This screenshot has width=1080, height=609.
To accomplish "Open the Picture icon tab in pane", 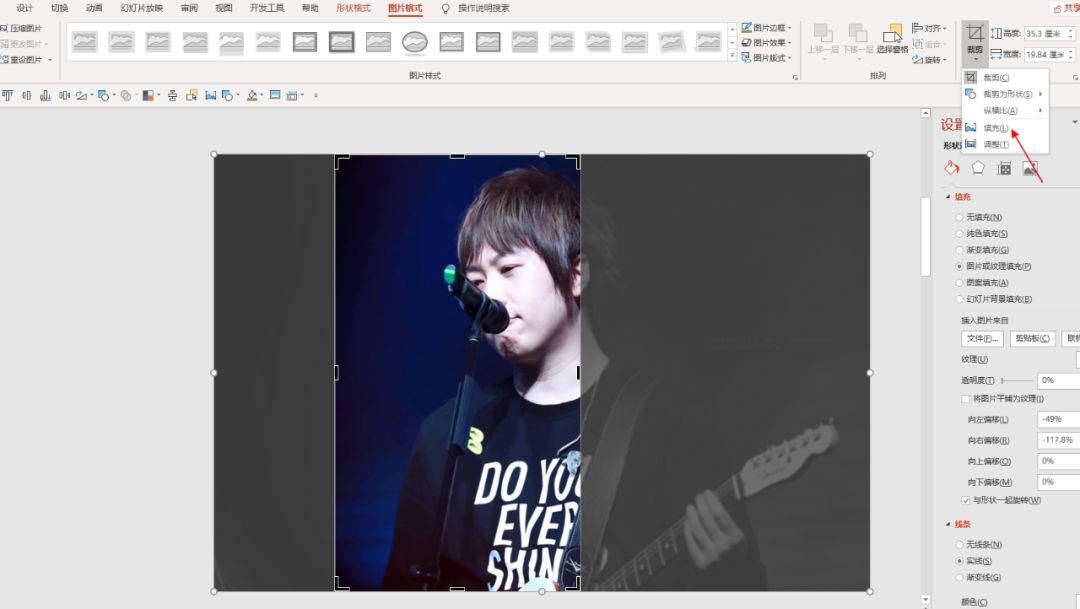I will [1030, 169].
